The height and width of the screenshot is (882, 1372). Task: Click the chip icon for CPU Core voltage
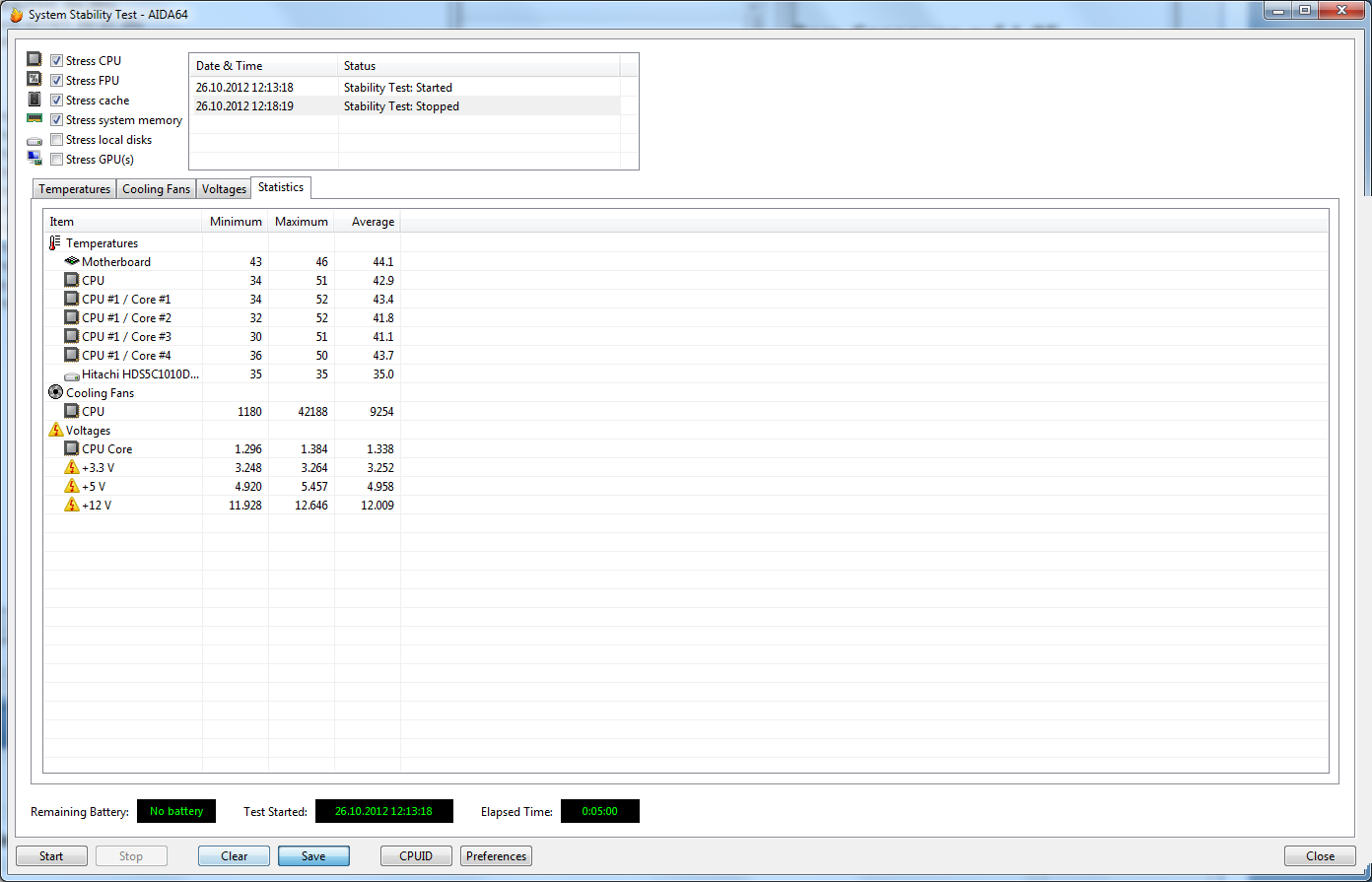tap(71, 448)
